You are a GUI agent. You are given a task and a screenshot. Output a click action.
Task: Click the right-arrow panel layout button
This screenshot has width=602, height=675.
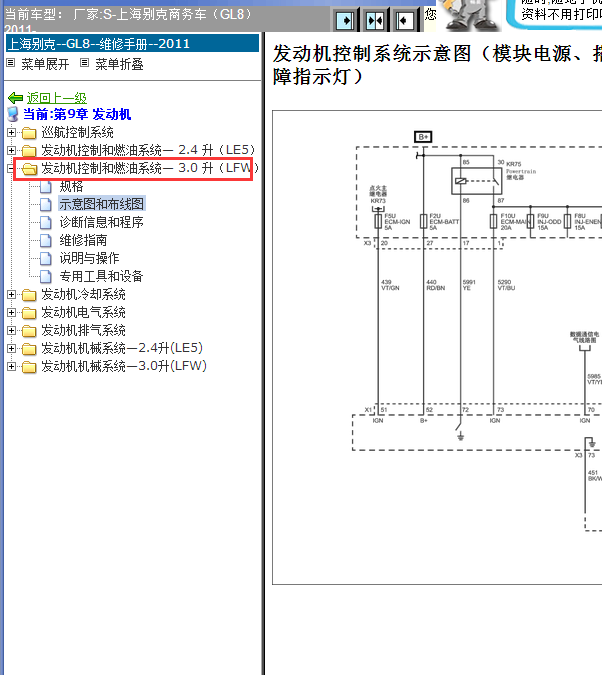[345, 20]
